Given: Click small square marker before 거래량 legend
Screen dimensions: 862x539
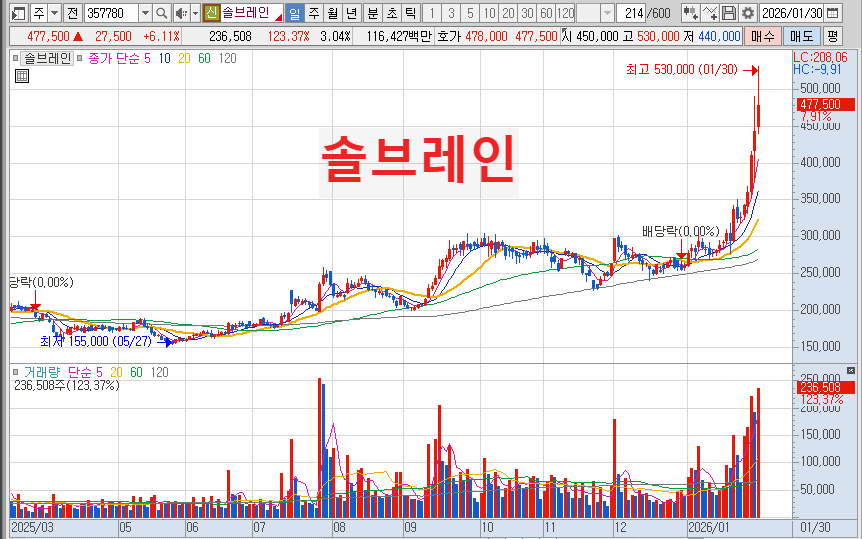Looking at the screenshot, I should click(15, 372).
